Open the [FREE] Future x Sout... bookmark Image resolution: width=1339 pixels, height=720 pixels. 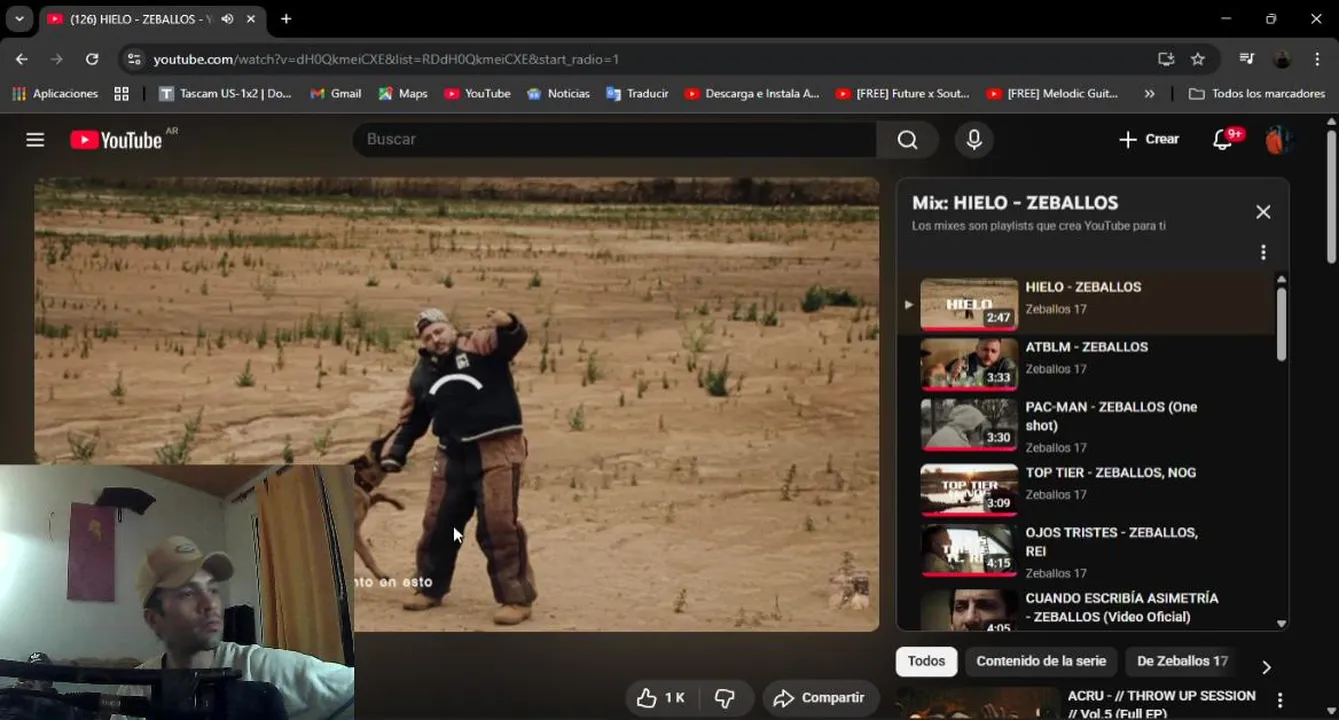click(x=903, y=93)
